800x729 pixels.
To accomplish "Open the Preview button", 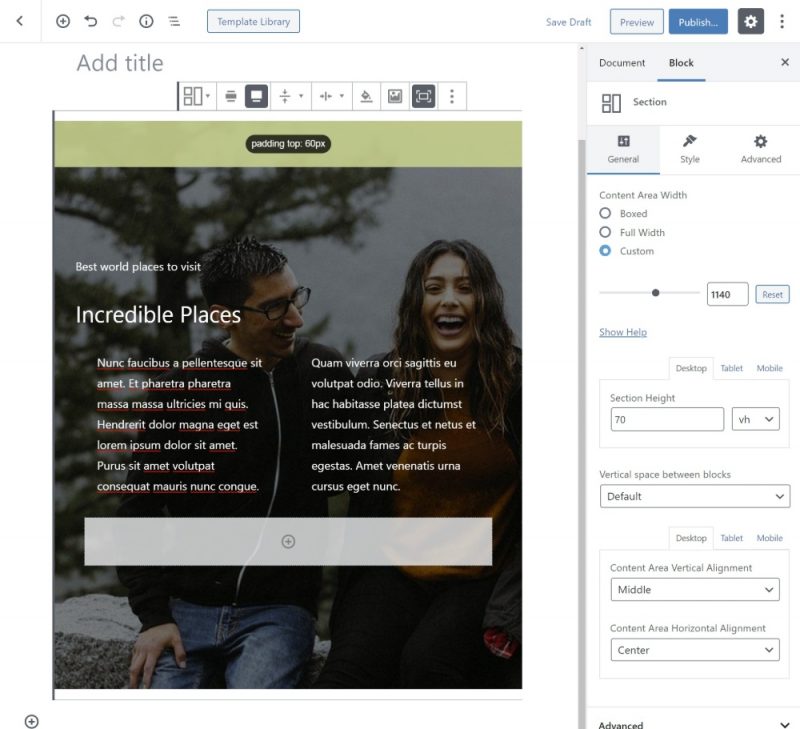I will [636, 22].
